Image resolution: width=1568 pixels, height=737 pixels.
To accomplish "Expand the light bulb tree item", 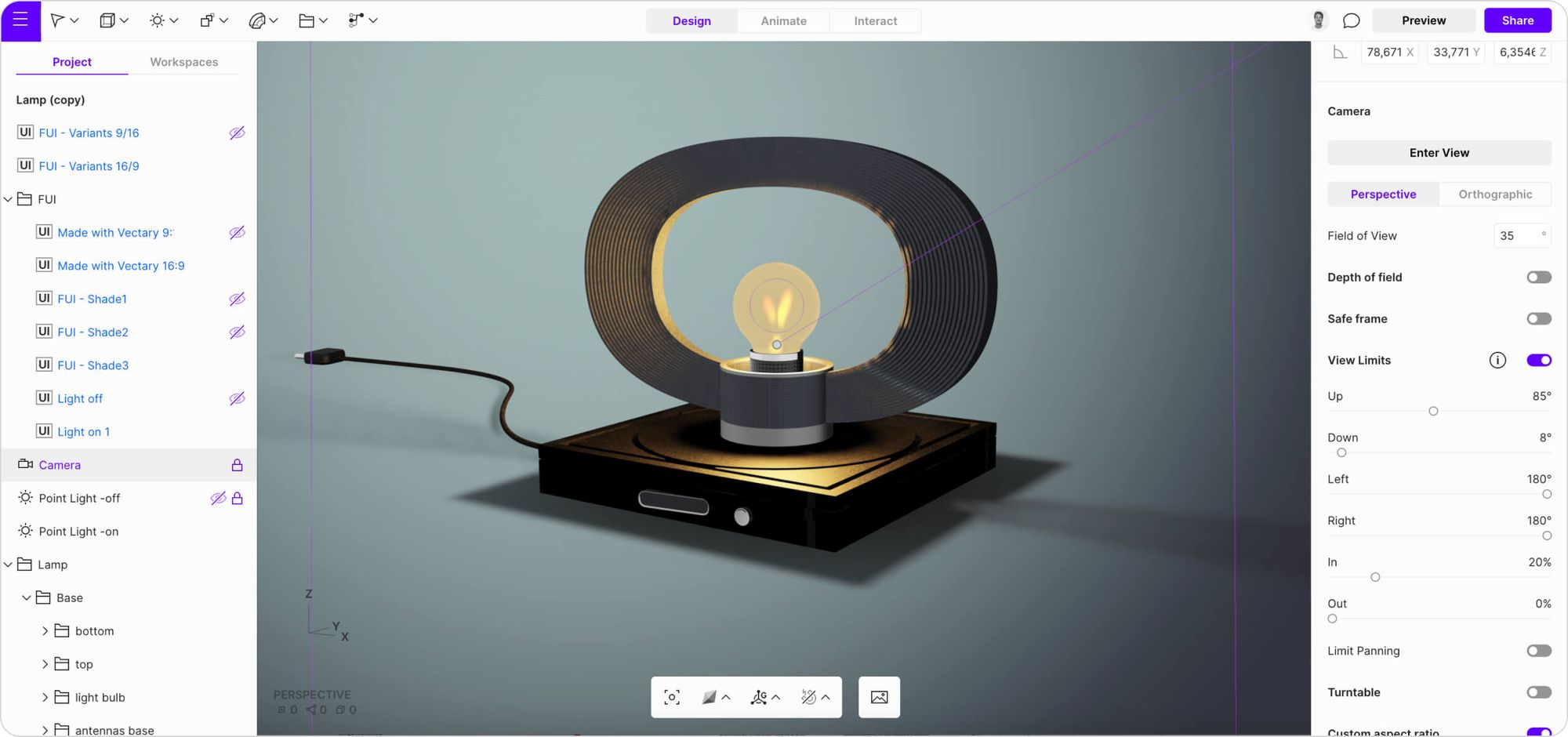I will [x=45, y=697].
